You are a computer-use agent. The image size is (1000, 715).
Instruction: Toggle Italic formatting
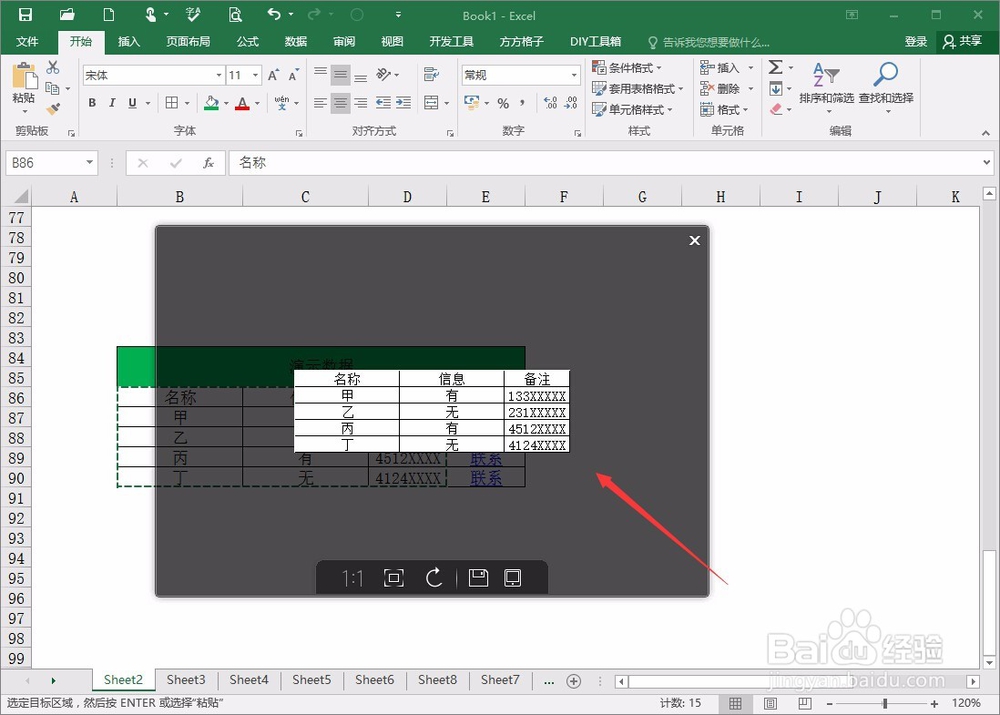(x=112, y=103)
